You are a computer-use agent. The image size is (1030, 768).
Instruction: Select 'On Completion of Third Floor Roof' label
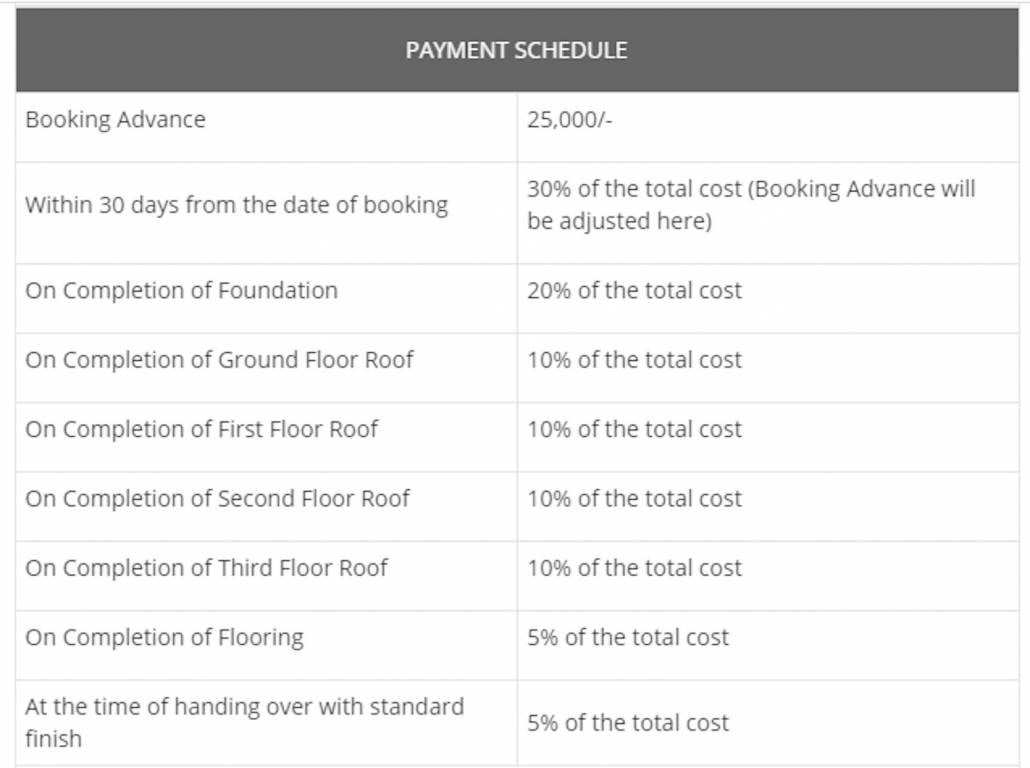(206, 568)
